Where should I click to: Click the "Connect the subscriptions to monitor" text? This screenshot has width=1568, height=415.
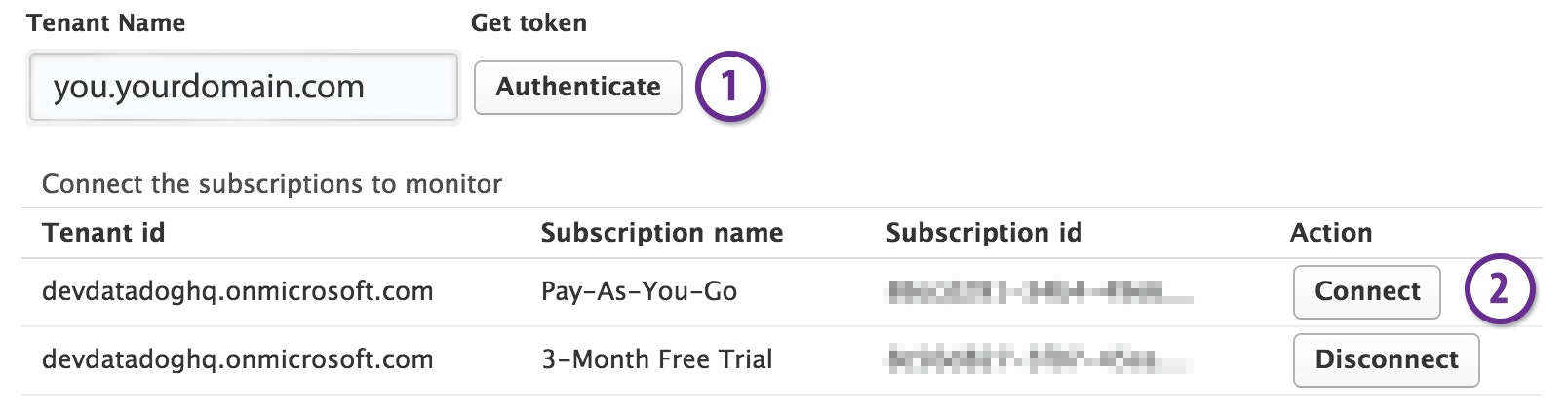click(x=271, y=184)
